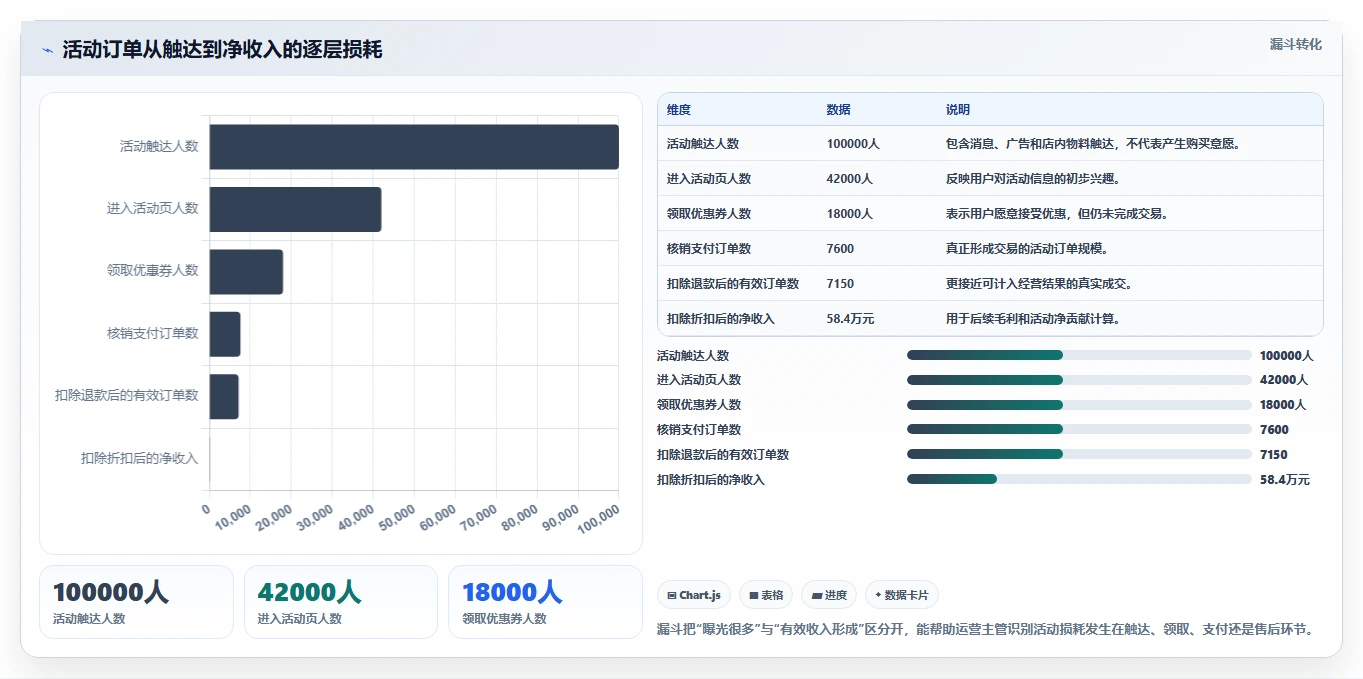The height and width of the screenshot is (679, 1363).
Task: Click chart axis label 扣除折扣后的净收入
Action: [140, 458]
